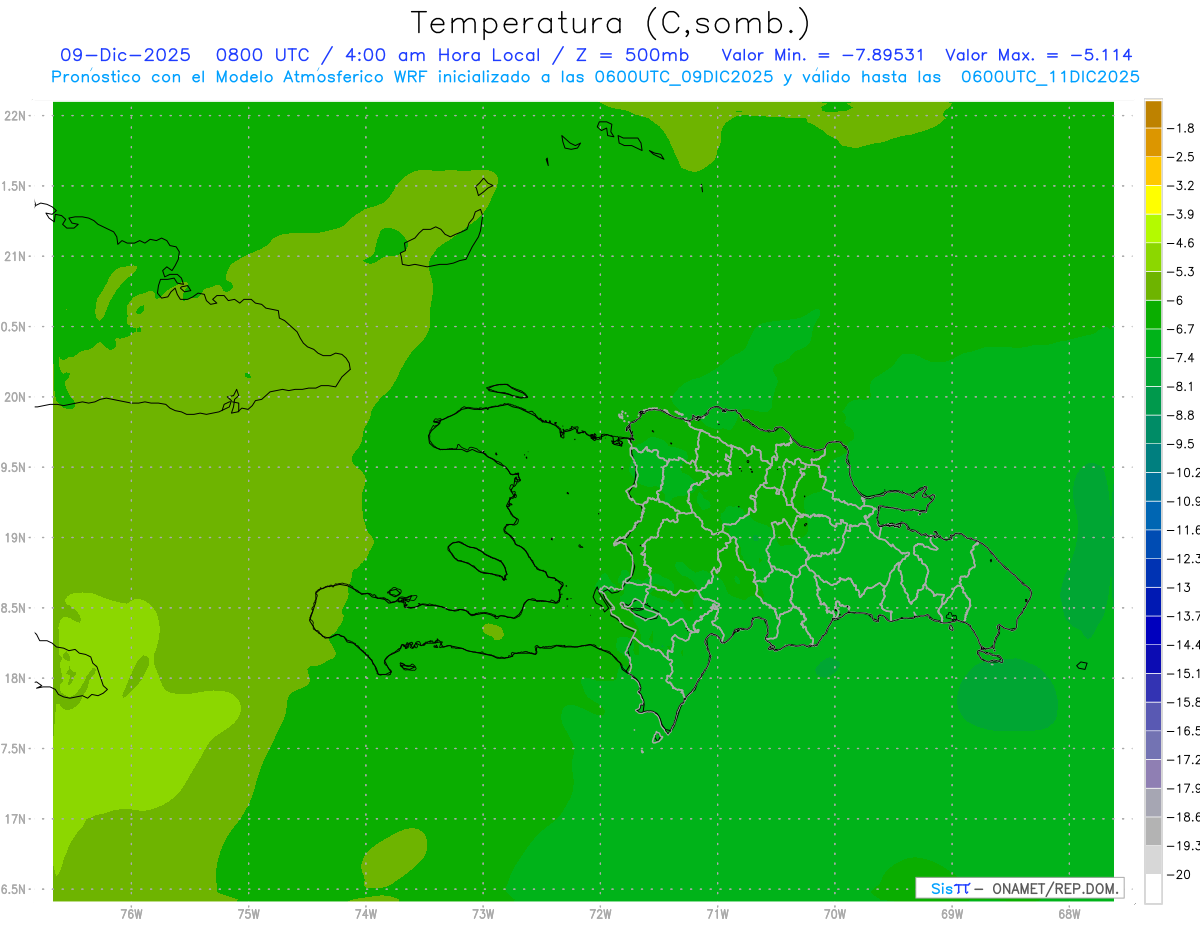Click the latitude label '20N'

[x=15, y=397]
